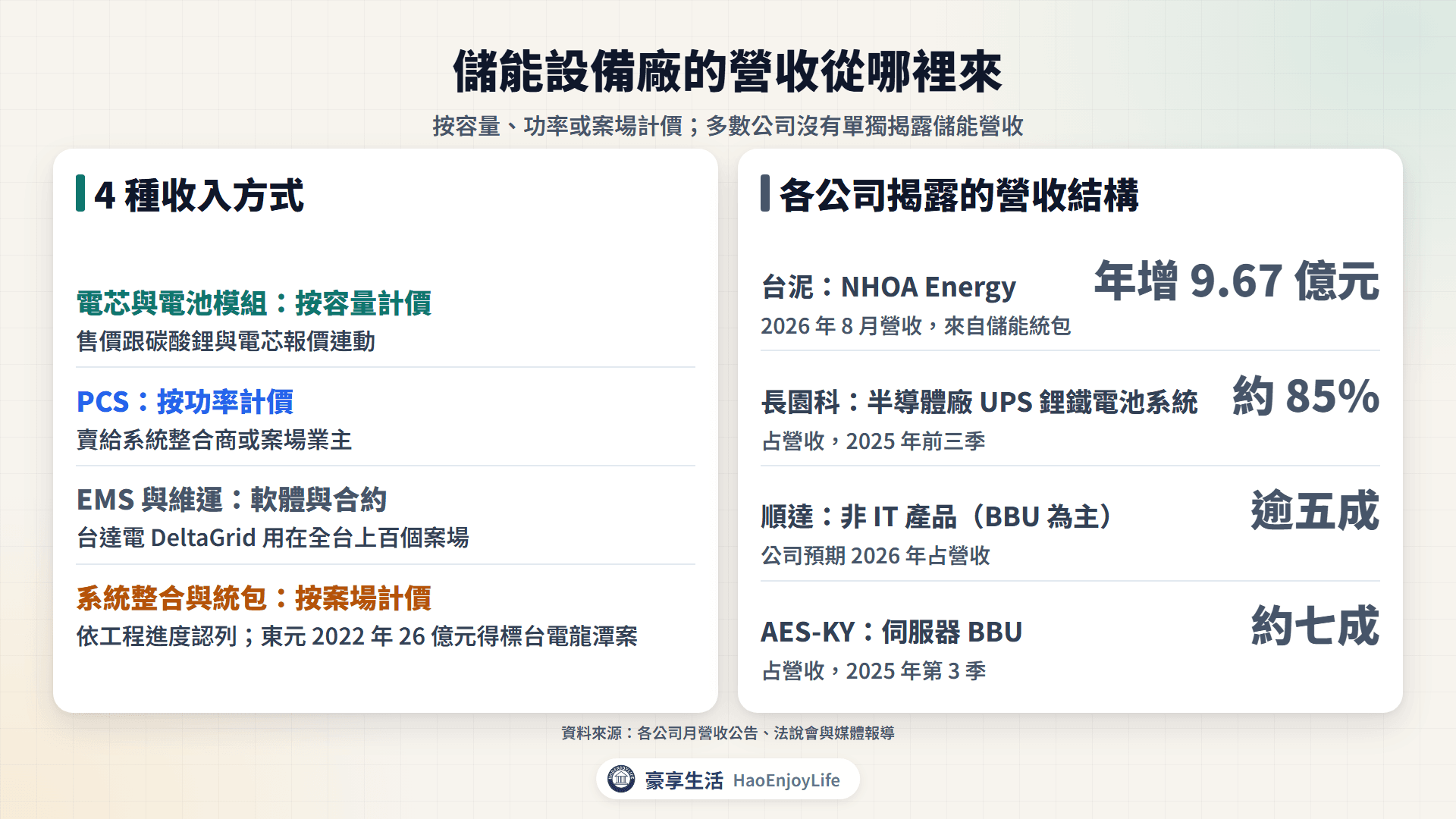Click 依工程進度認列 東元龍潭案 line
Image resolution: width=1456 pixels, height=819 pixels.
click(357, 636)
